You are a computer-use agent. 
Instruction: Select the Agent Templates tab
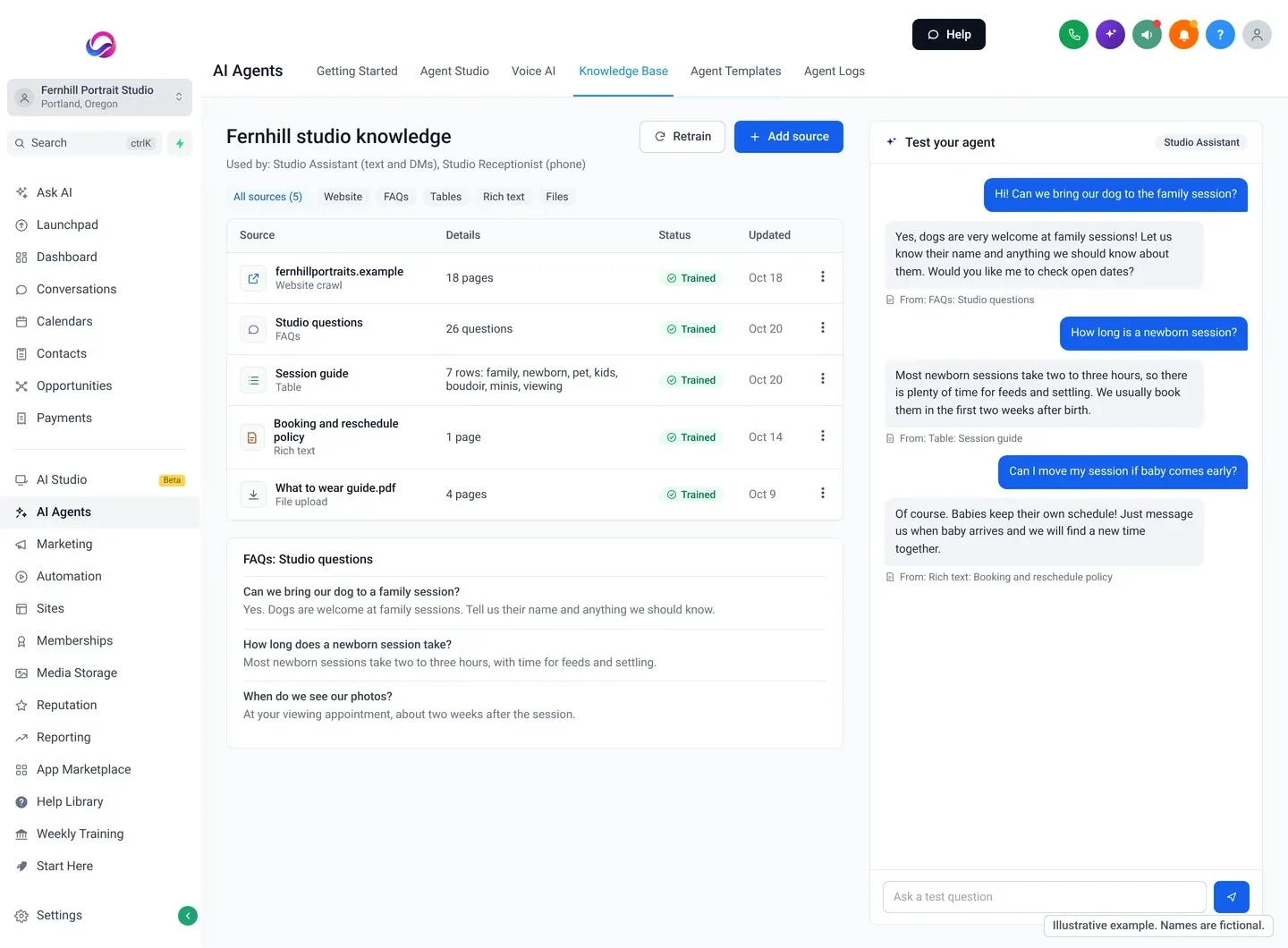click(735, 72)
